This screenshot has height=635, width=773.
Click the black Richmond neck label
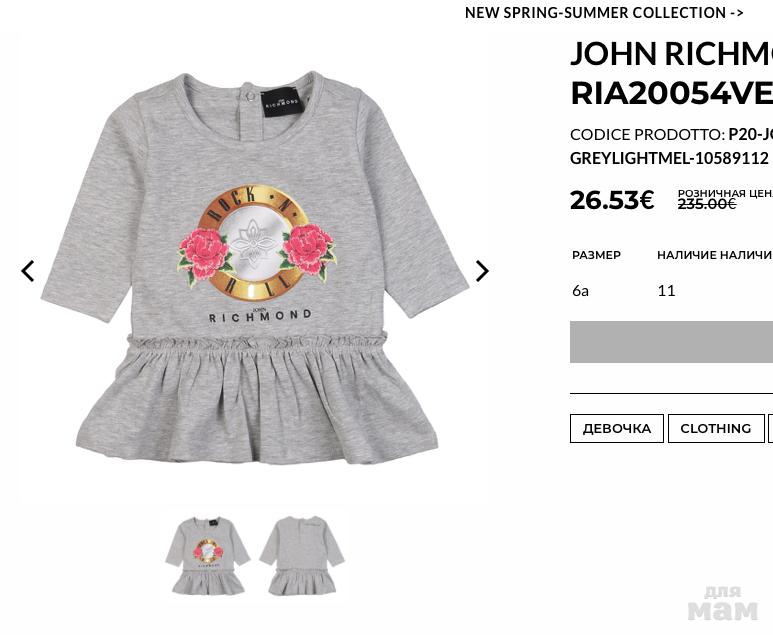pyautogui.click(x=281, y=102)
